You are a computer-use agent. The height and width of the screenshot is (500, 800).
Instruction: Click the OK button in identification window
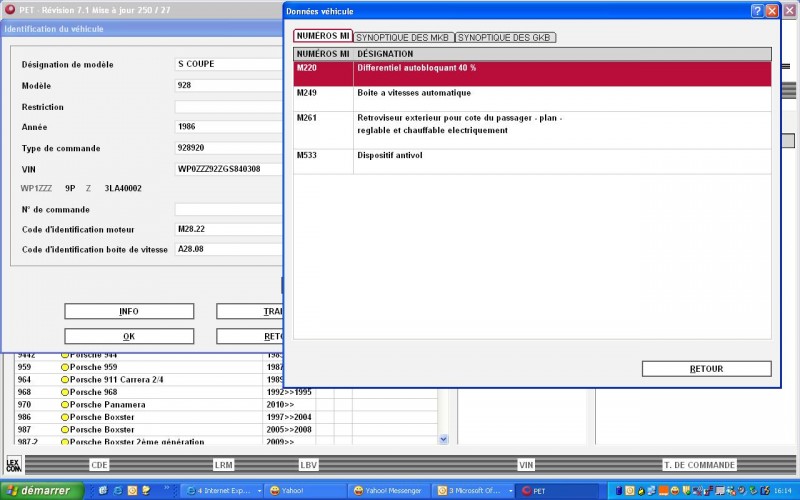(129, 336)
